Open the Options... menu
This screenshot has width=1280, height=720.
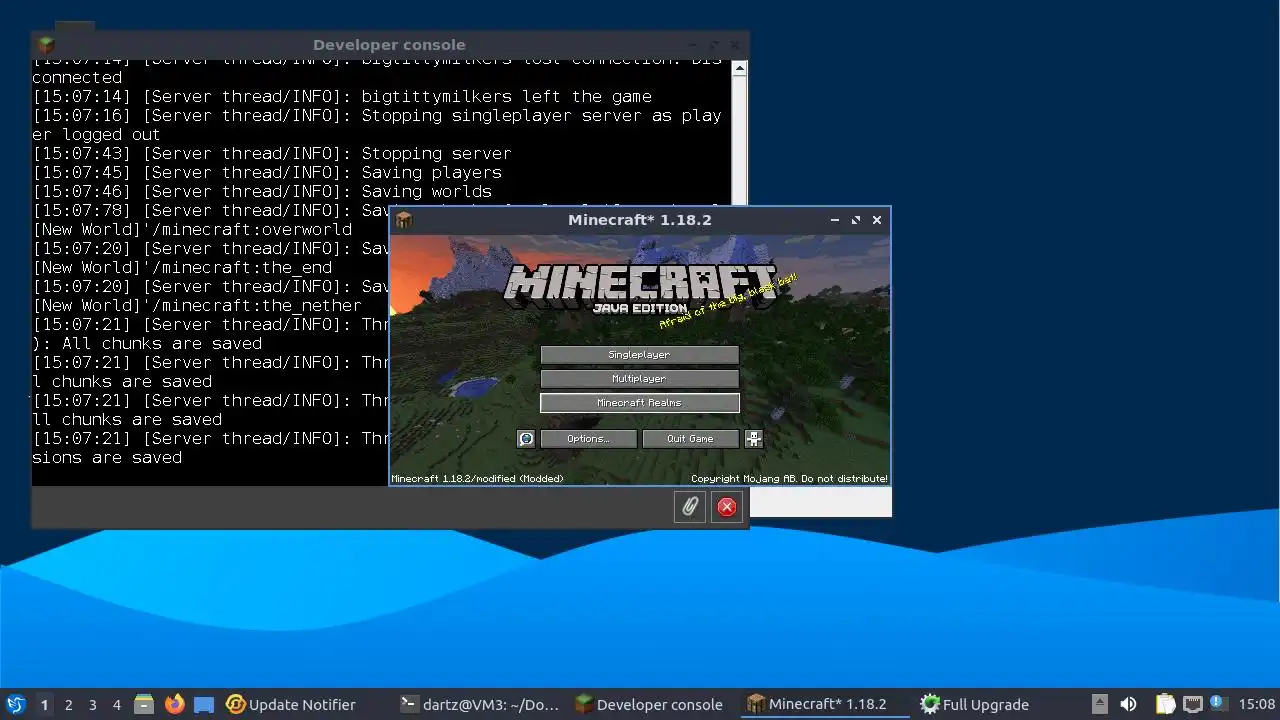coord(588,439)
